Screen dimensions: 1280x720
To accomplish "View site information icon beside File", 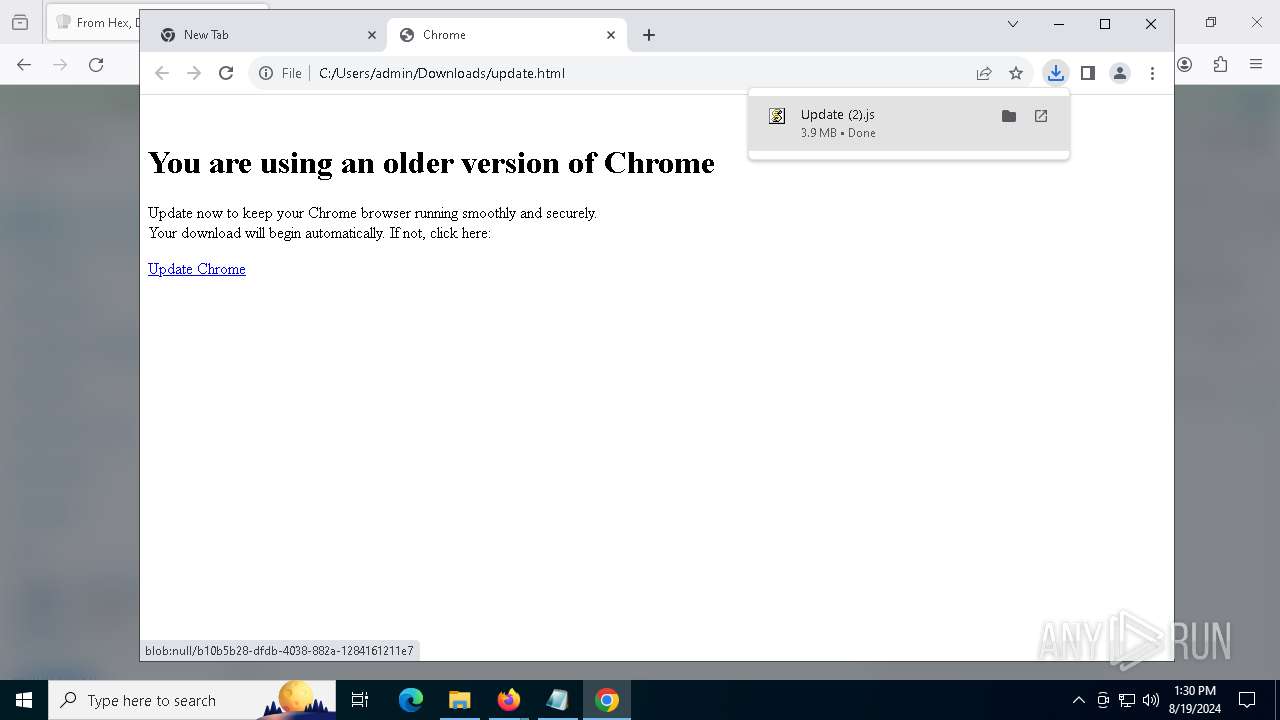I will (266, 73).
